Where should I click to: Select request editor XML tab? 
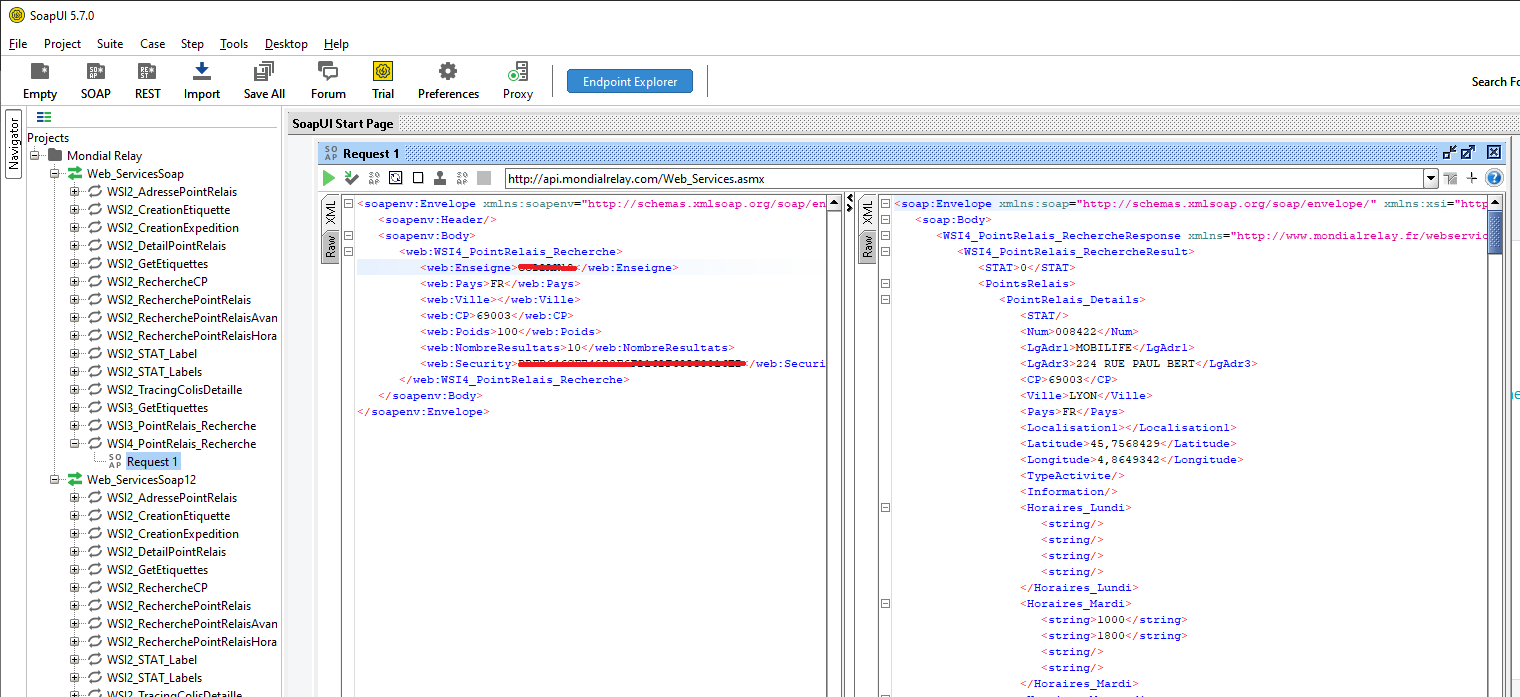pos(331,213)
